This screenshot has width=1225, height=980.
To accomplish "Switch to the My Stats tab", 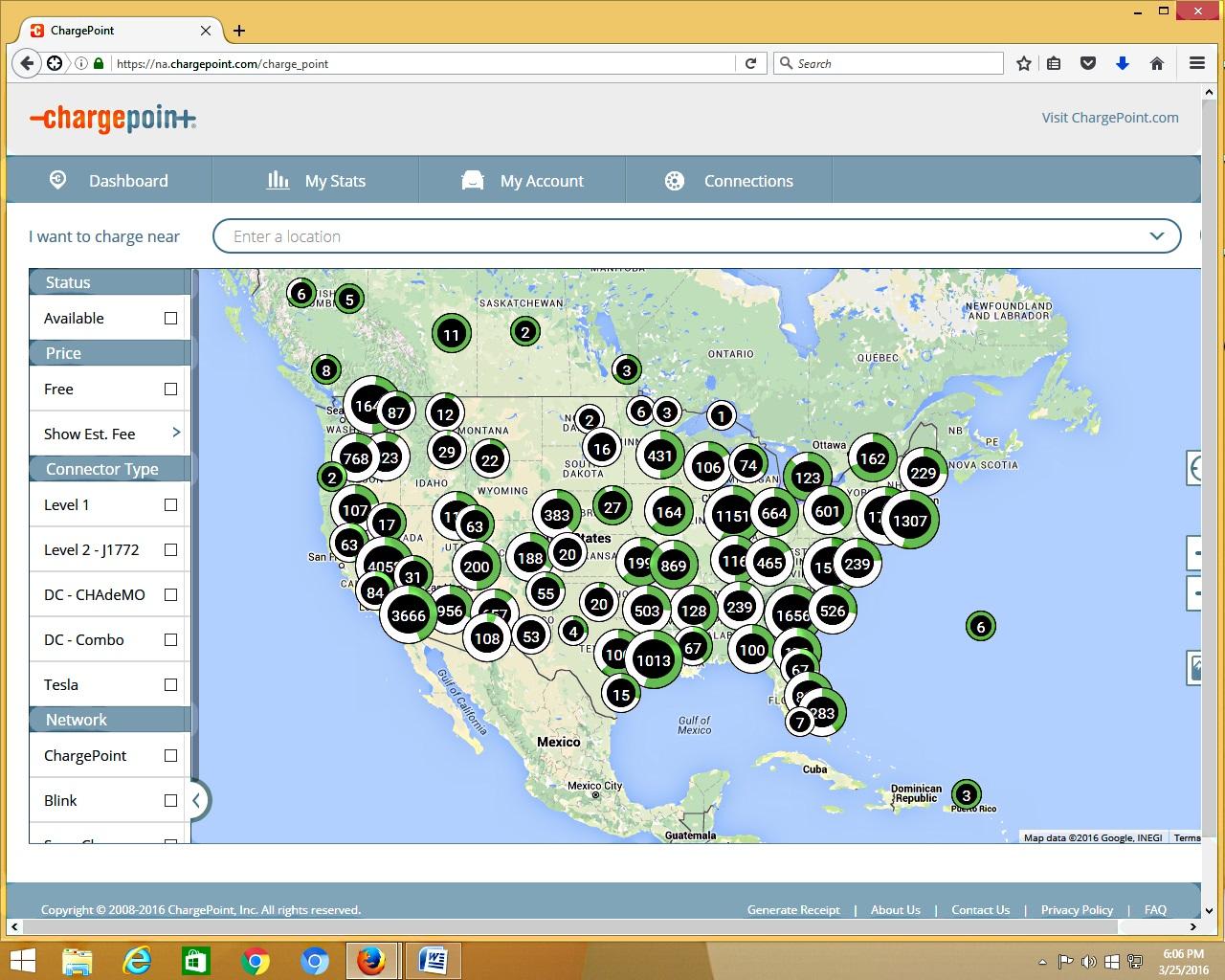I will (x=316, y=180).
